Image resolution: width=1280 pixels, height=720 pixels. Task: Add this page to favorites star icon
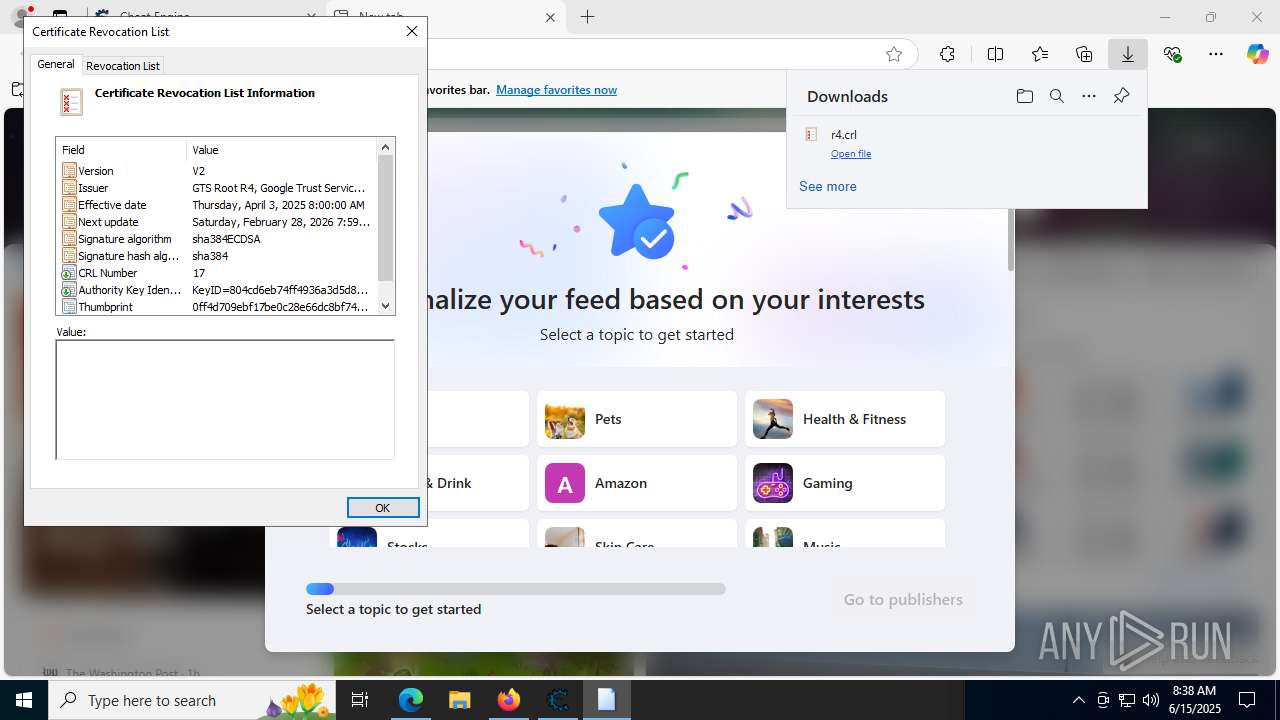[x=894, y=54]
